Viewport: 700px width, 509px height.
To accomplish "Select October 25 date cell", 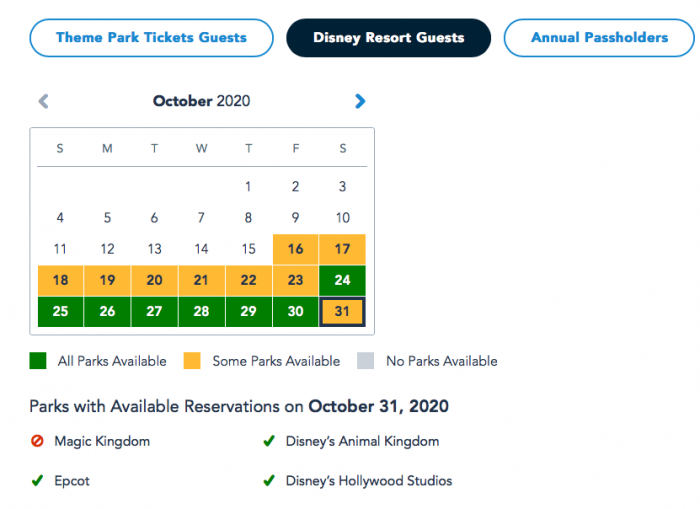I will coord(60,312).
